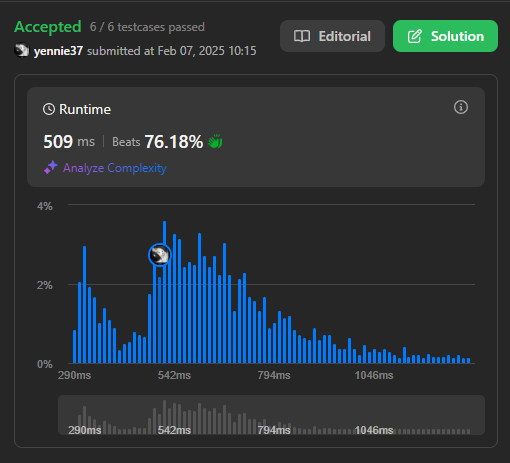Click the tallest bar in the runtime histogram
Screen dimensions: 510x463
tap(164, 292)
